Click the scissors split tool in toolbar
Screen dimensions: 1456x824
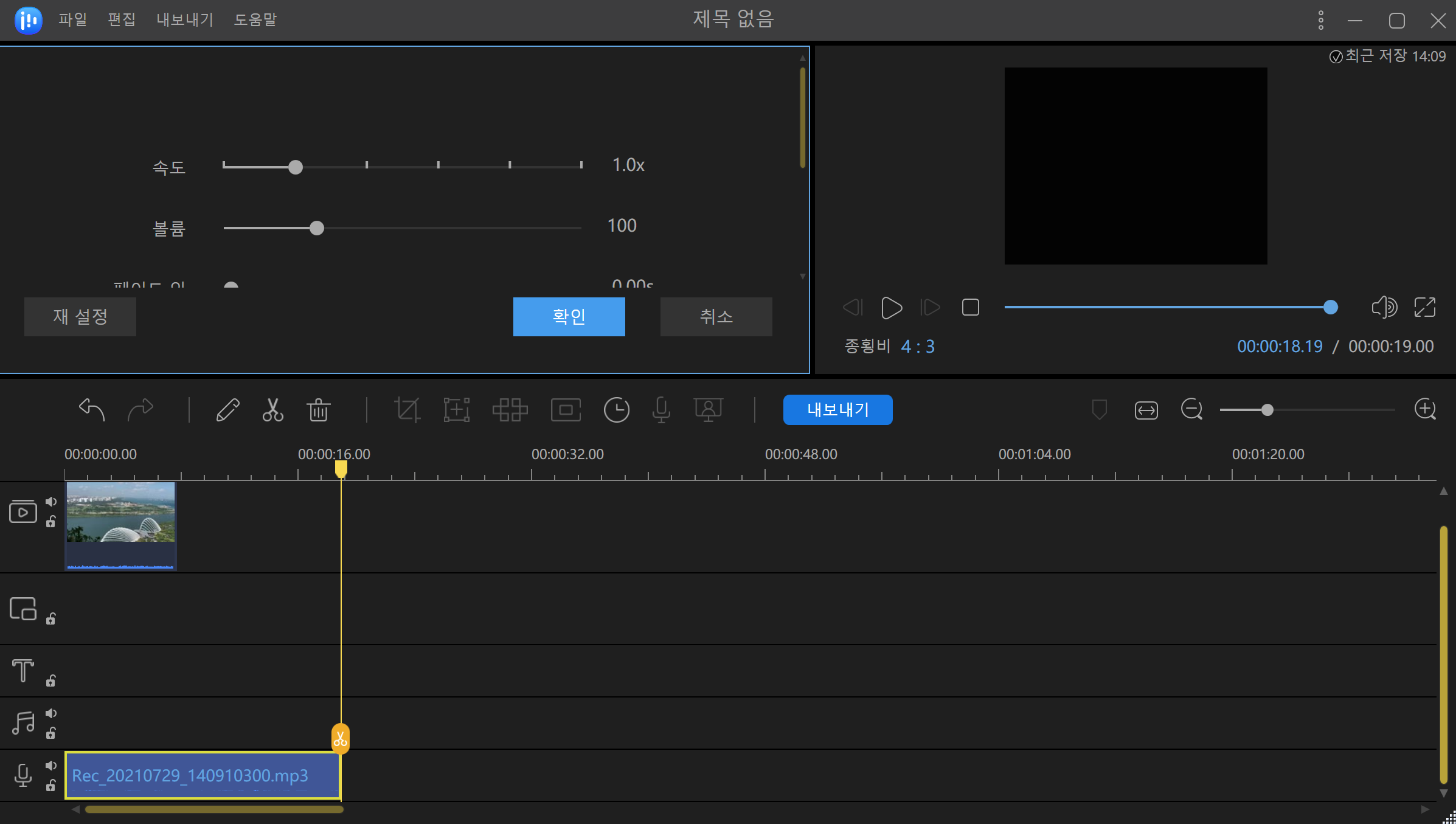(x=272, y=410)
